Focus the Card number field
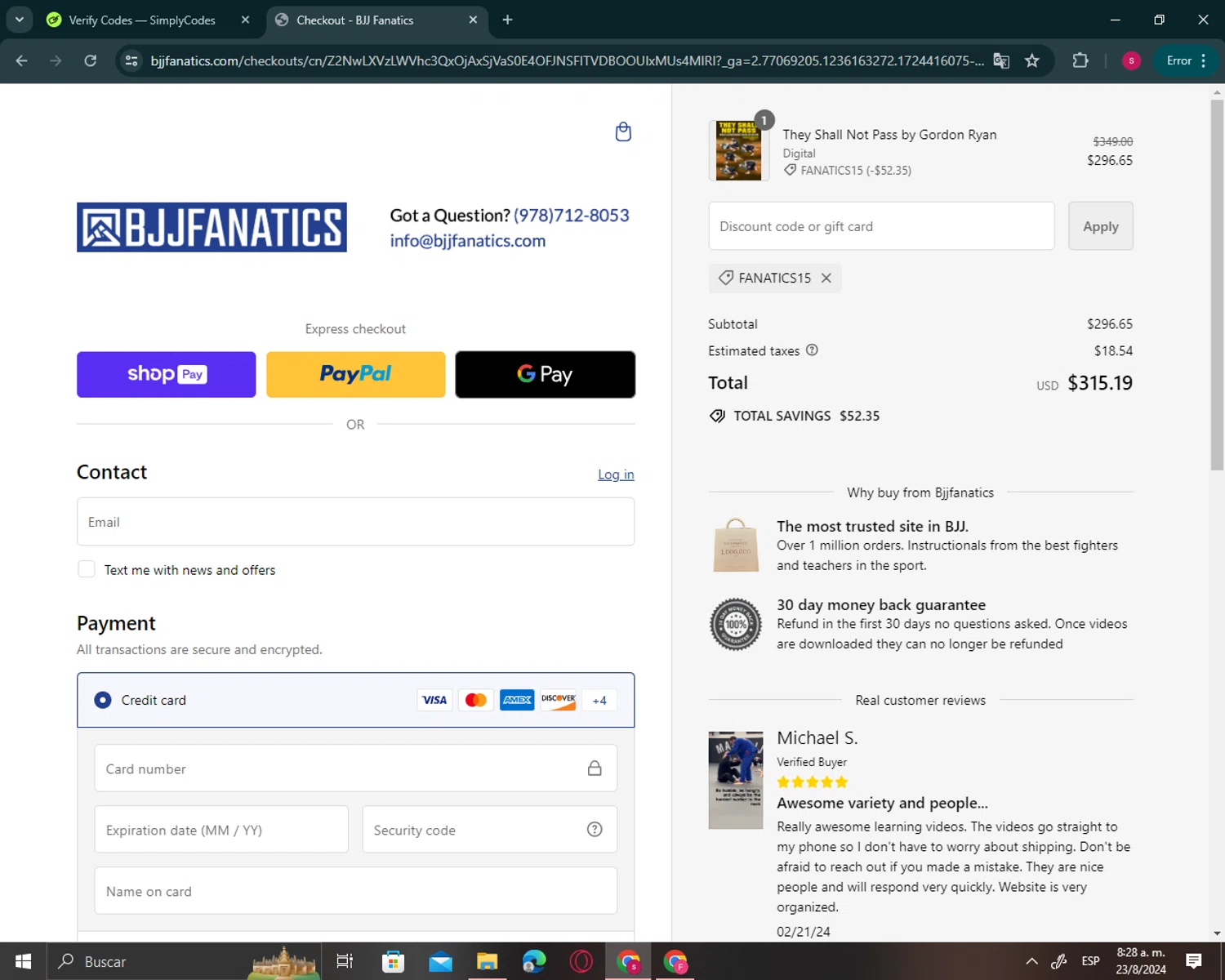 (356, 768)
